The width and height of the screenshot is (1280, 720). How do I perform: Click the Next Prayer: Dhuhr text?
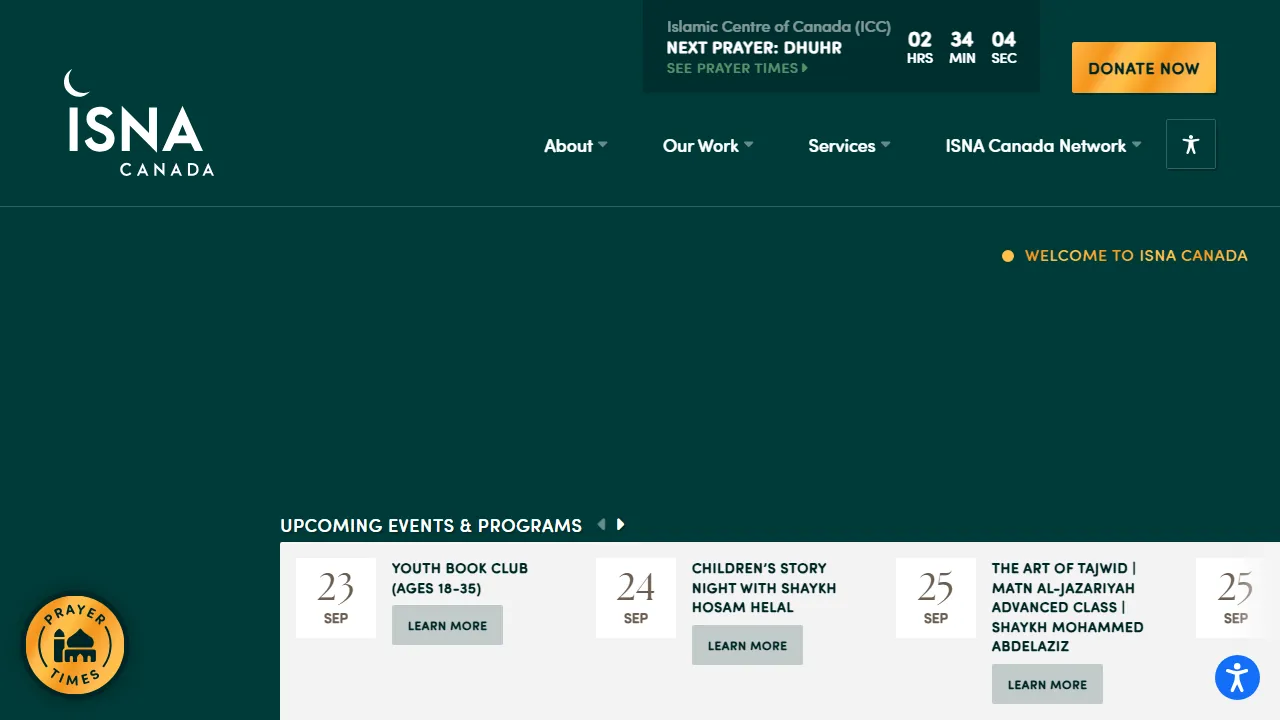pyautogui.click(x=754, y=48)
